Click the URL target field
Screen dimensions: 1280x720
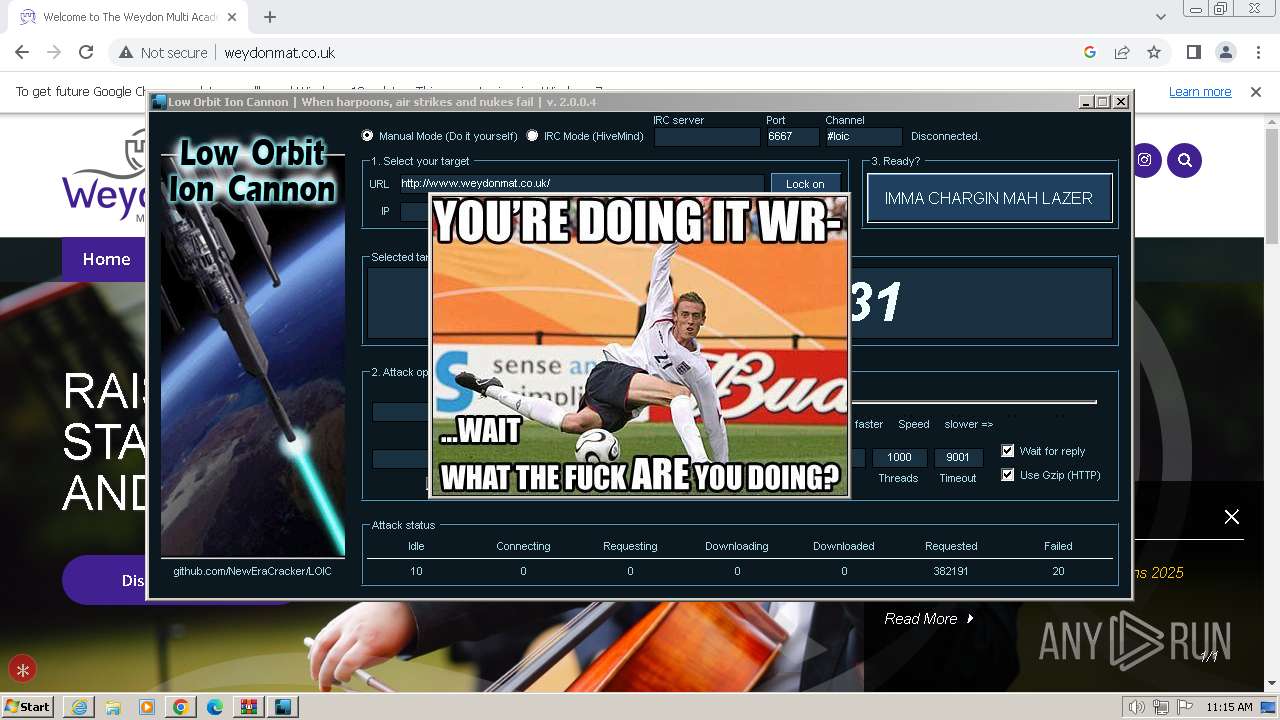581,184
